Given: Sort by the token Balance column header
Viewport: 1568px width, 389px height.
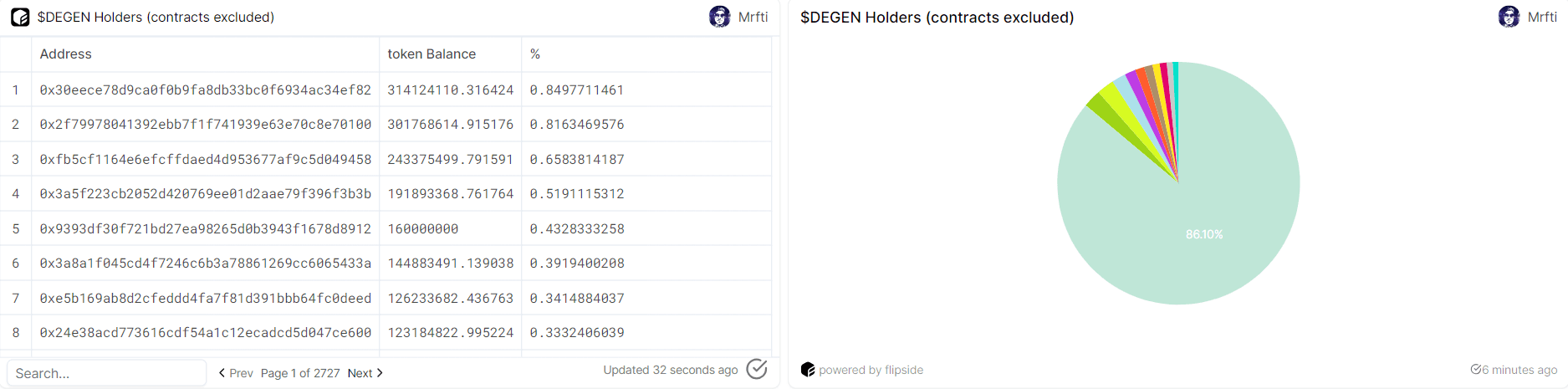Looking at the screenshot, I should (x=432, y=54).
